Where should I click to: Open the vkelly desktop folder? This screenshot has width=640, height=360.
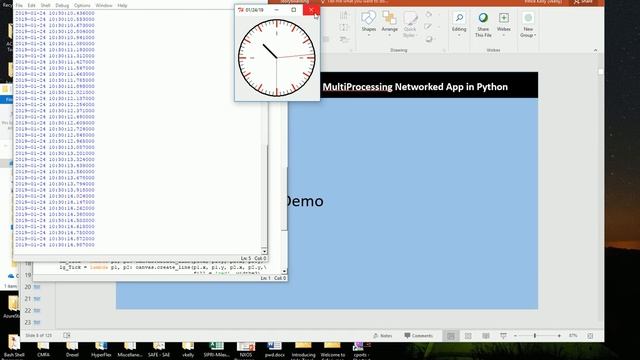click(188, 349)
